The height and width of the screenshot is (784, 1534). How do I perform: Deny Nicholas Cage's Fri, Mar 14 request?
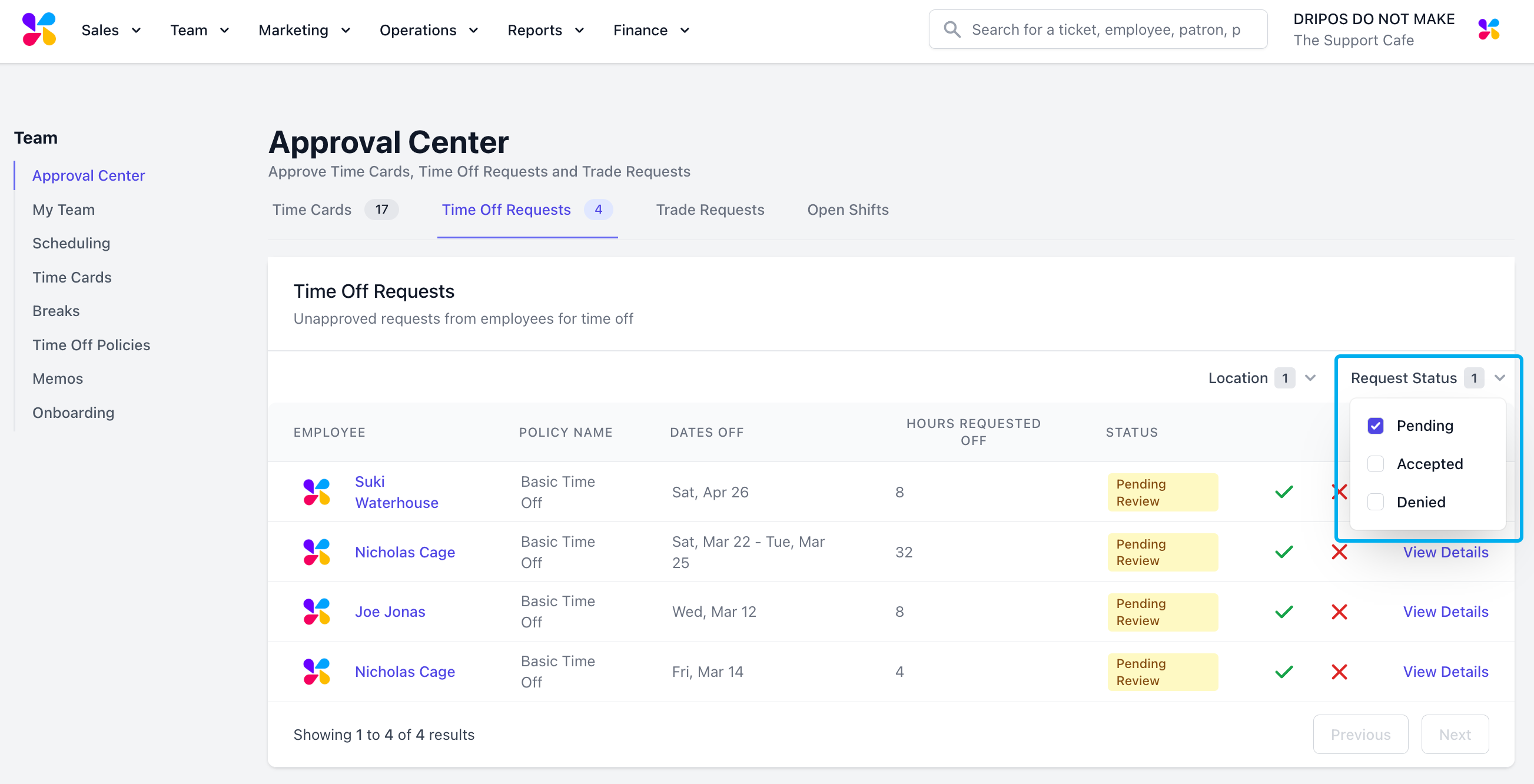point(1339,672)
